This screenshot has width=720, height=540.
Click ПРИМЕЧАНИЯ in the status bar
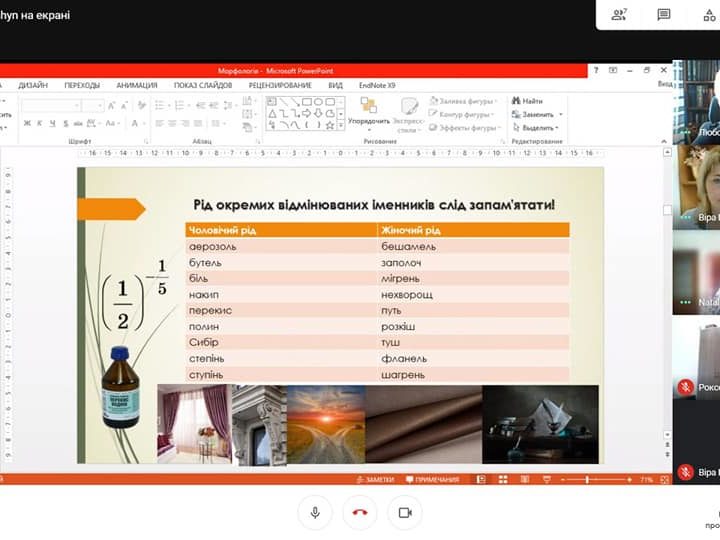(x=432, y=480)
